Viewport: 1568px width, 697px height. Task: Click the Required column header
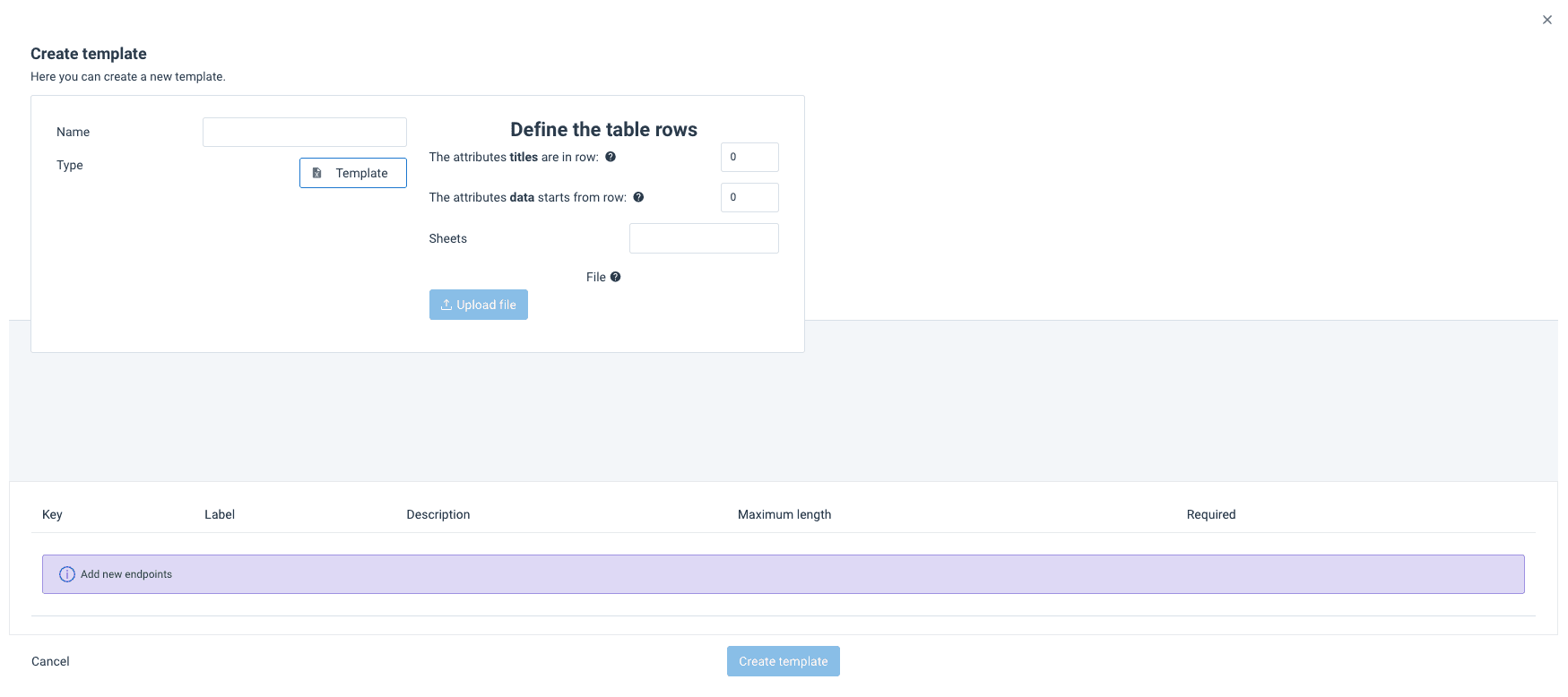(1210, 514)
